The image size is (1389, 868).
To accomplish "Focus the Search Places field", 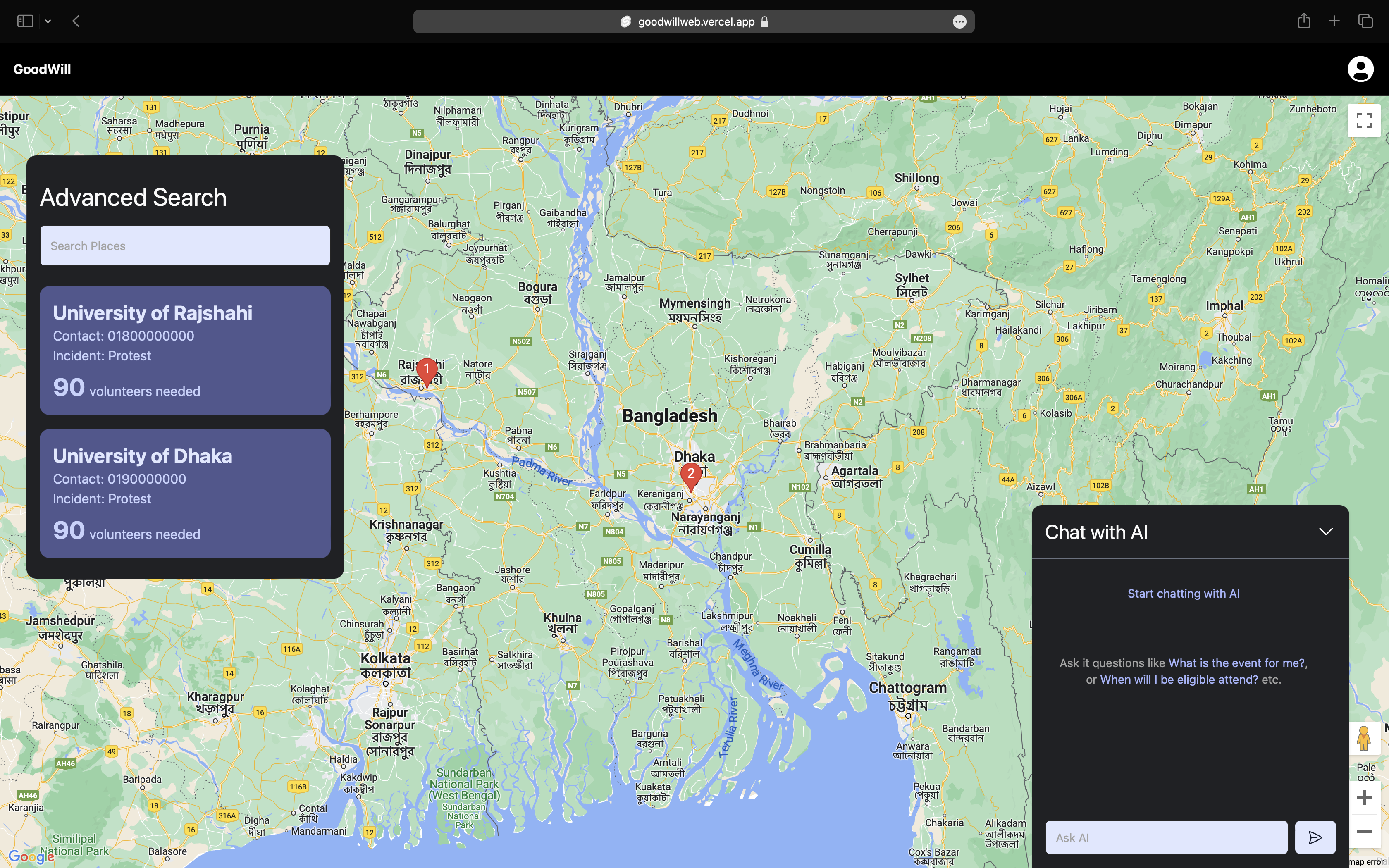I will tap(185, 246).
